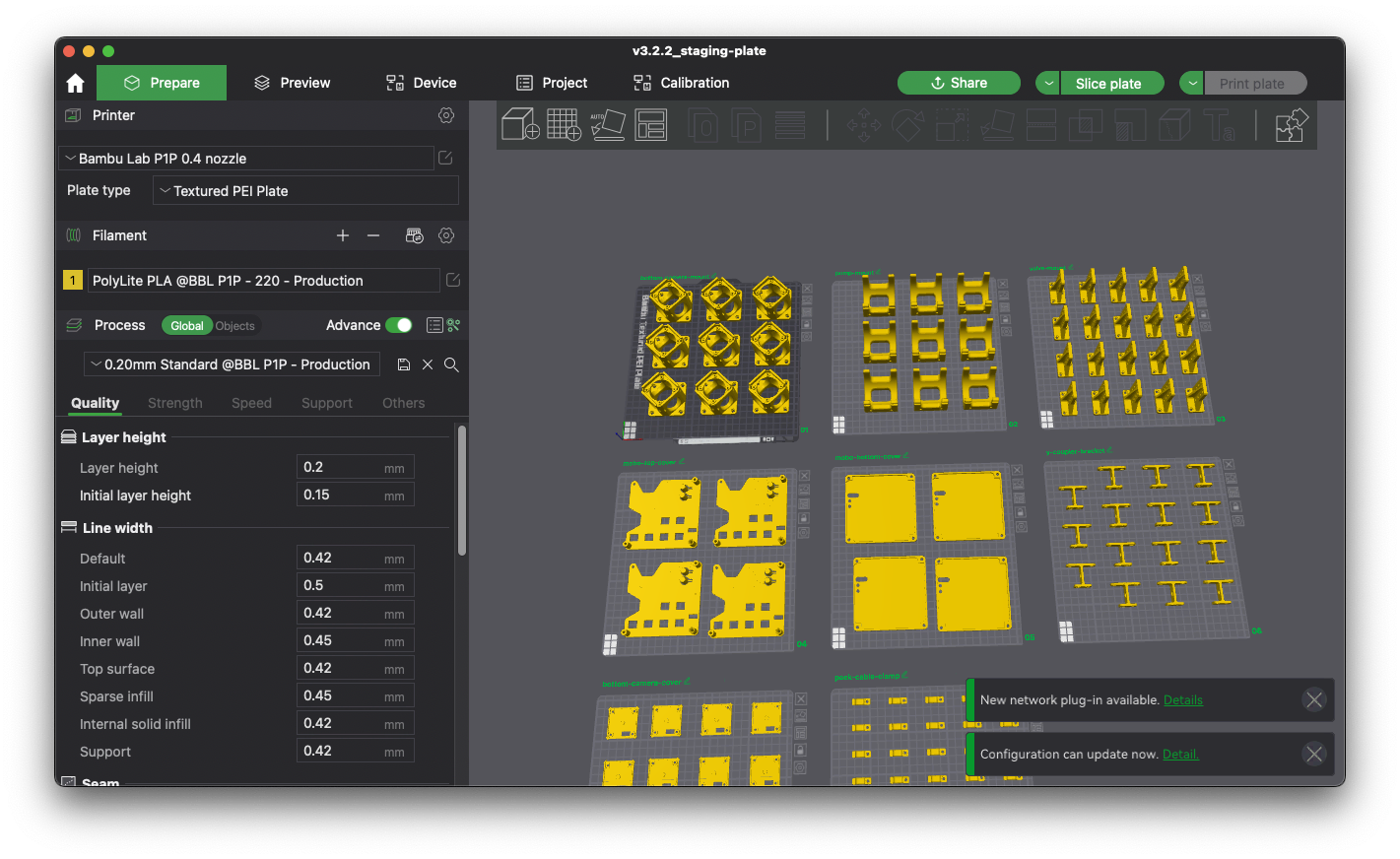Screen dimensions: 1400x859
Task: Search process settings with magnifier icon
Action: (x=451, y=364)
